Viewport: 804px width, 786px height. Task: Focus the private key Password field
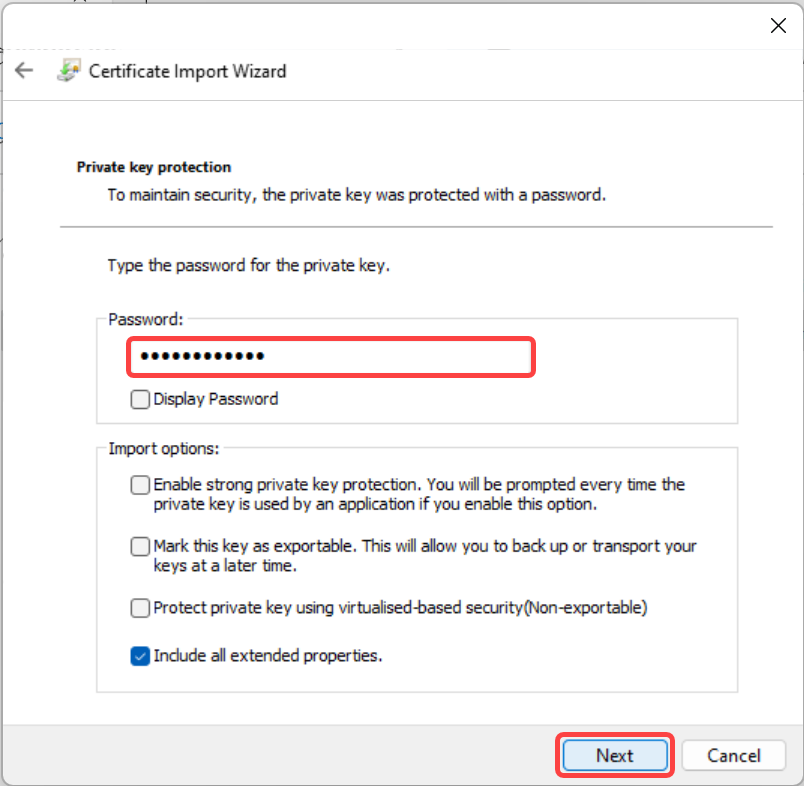(331, 356)
